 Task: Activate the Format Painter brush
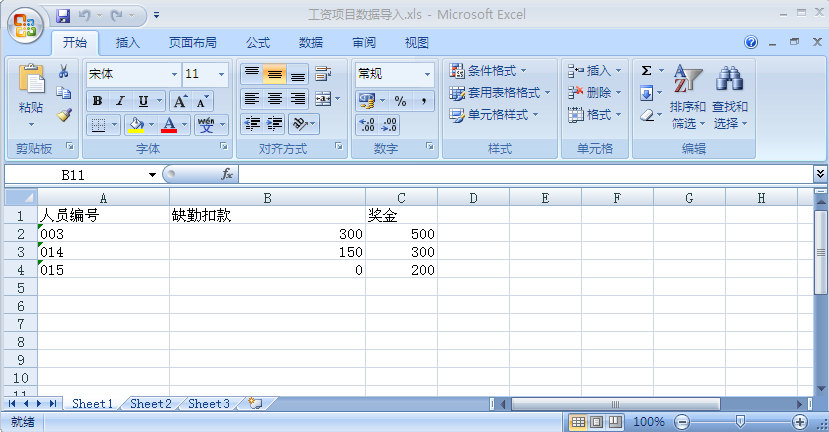point(64,115)
